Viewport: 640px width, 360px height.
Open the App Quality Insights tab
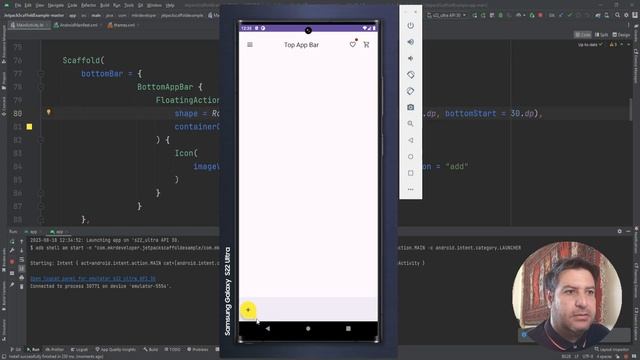pos(116,349)
